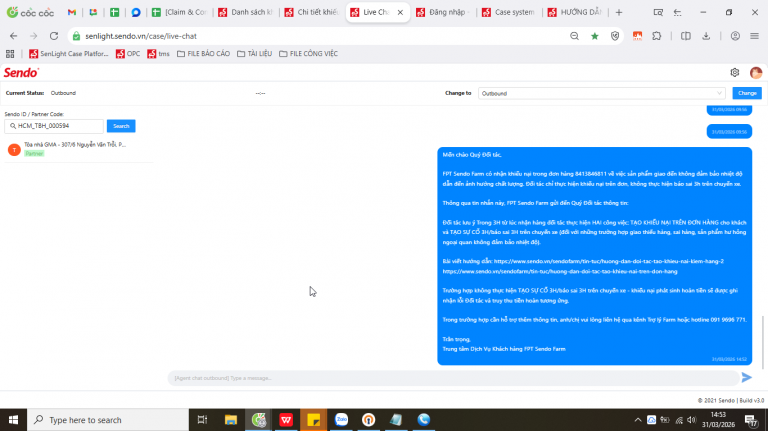Click the zoom magnifier icon in address bar
This screenshot has height=431, width=768.
[574, 36]
